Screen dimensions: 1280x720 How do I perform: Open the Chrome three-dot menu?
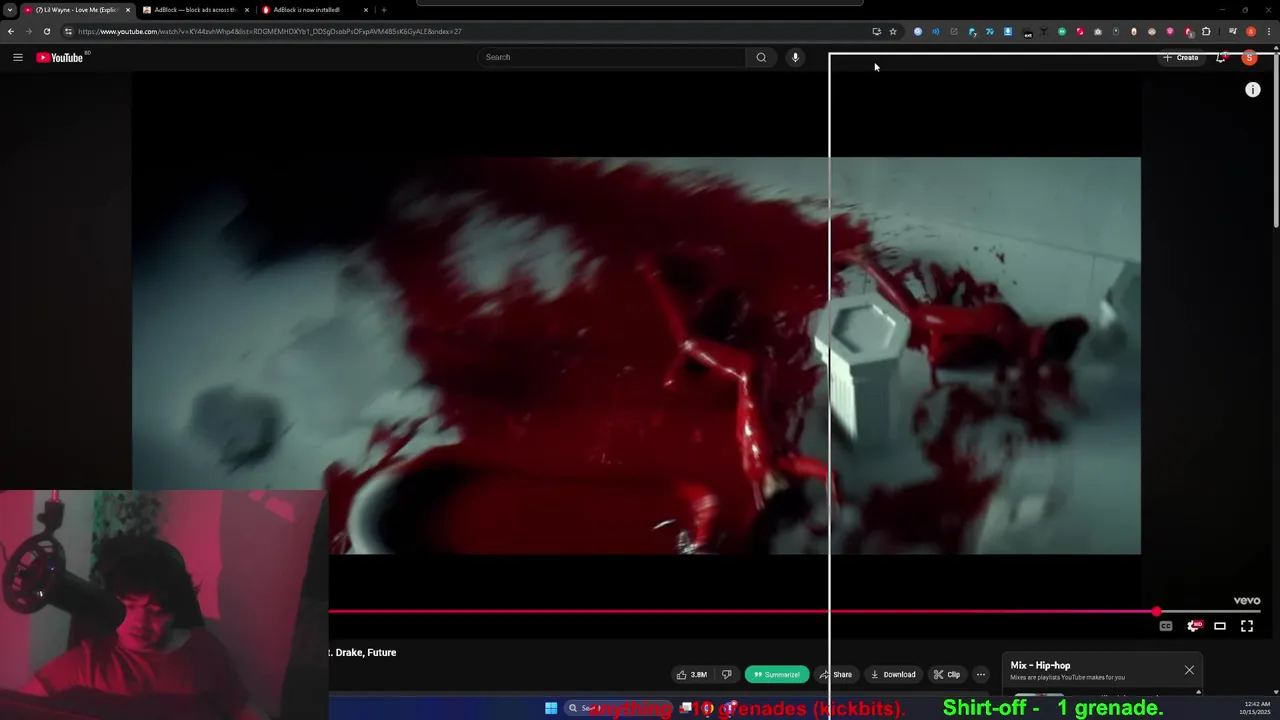1269,32
